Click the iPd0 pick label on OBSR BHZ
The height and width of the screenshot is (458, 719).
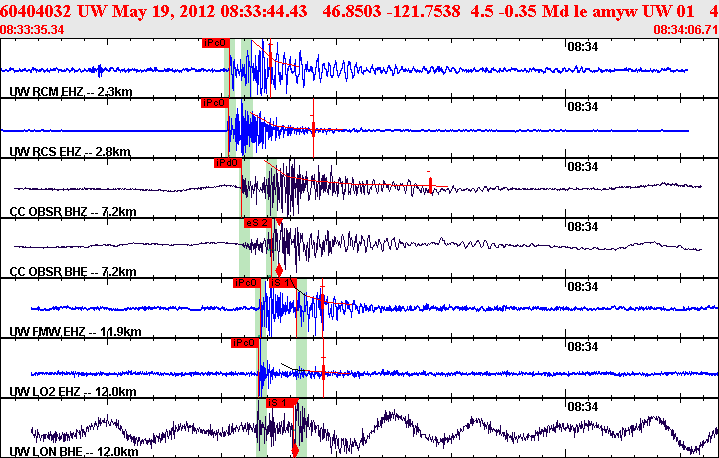(227, 163)
